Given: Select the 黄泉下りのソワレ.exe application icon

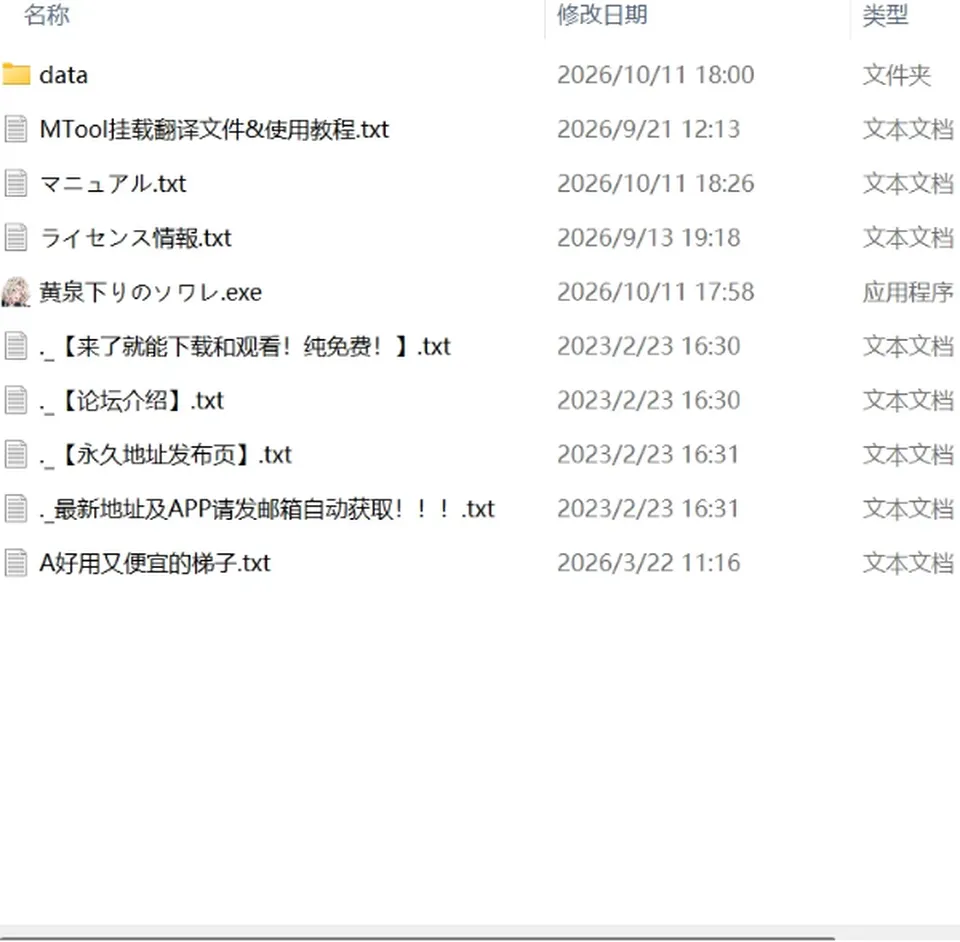Looking at the screenshot, I should tap(16, 292).
